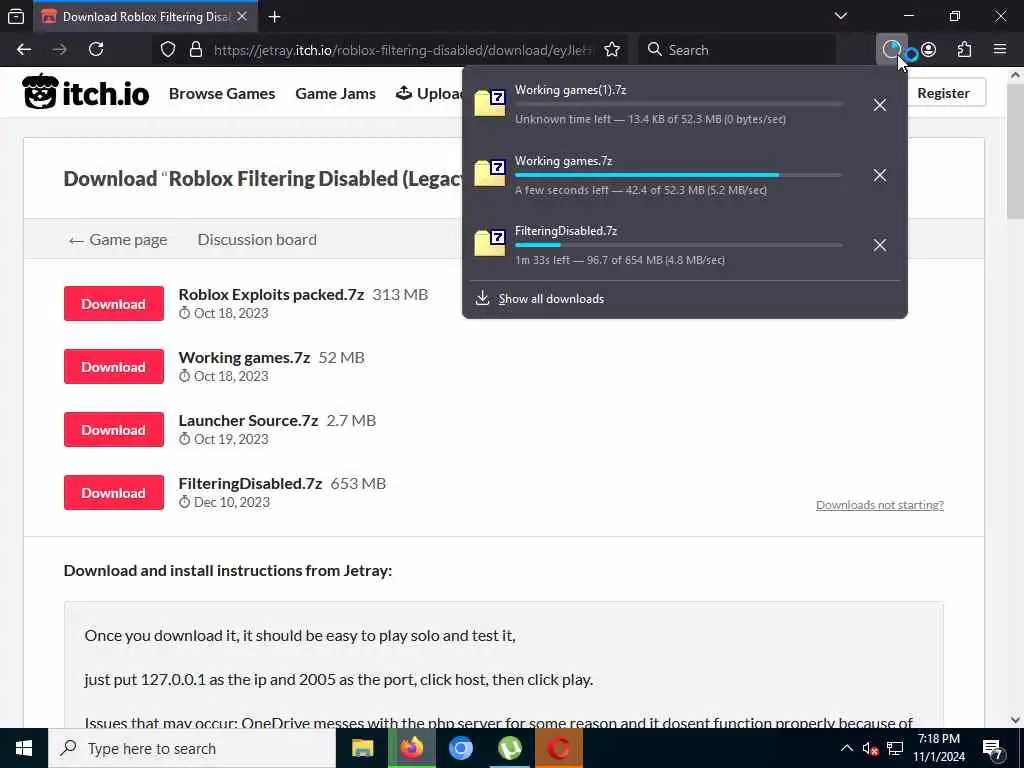Click the Working games.7z file icon in downloads
The image size is (1024, 768).
coord(490,174)
